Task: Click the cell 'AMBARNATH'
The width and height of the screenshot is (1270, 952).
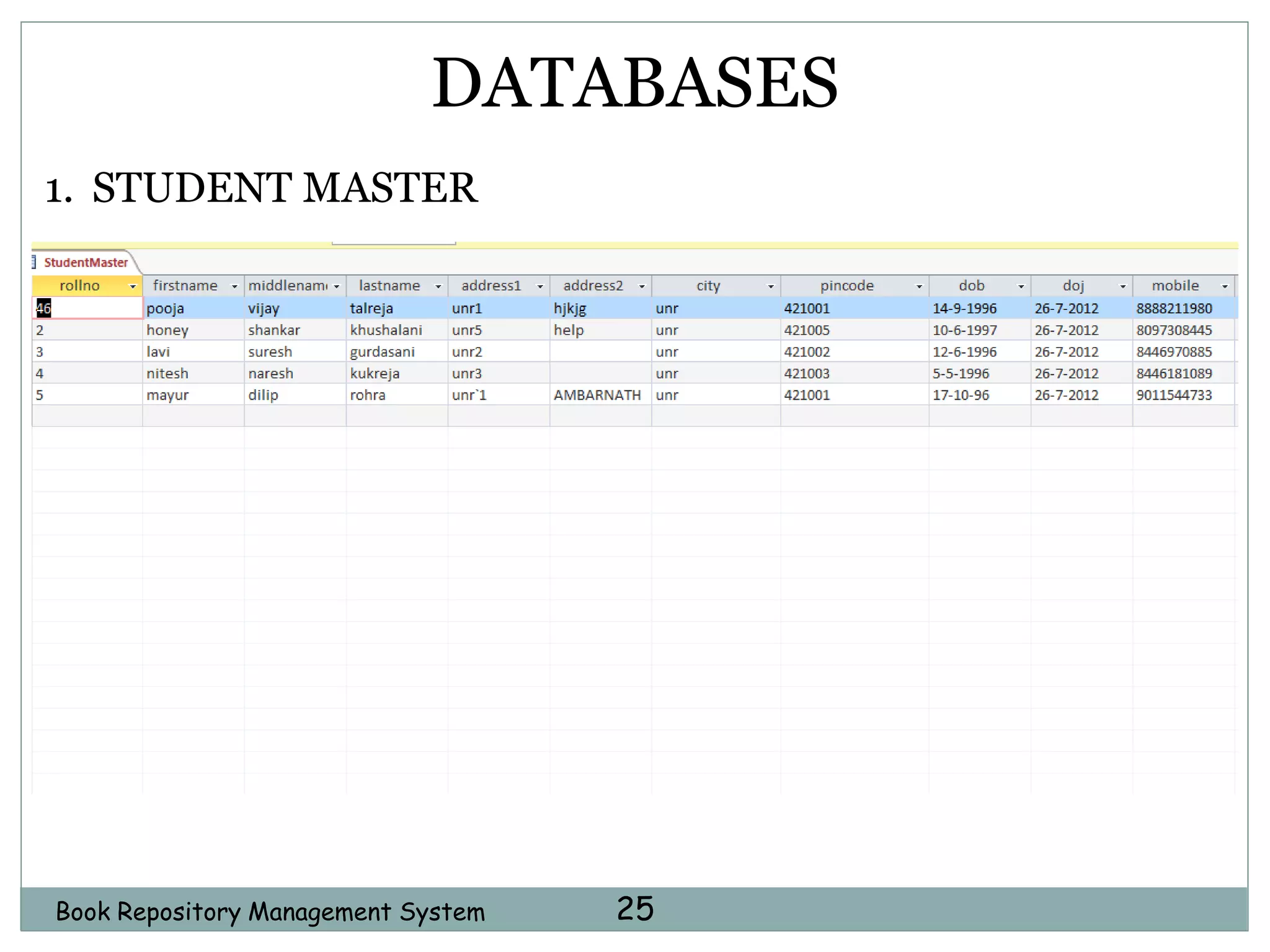Action: pos(600,395)
